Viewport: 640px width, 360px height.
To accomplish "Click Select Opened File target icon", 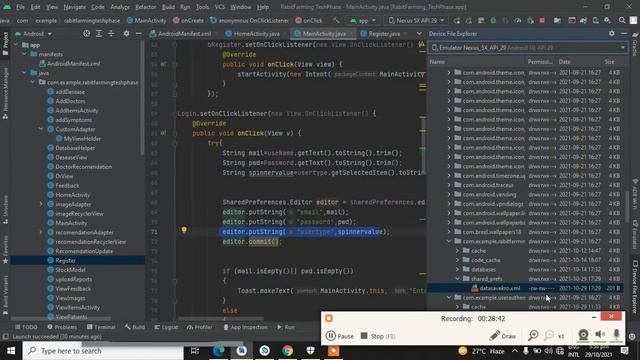I will coord(87,33).
